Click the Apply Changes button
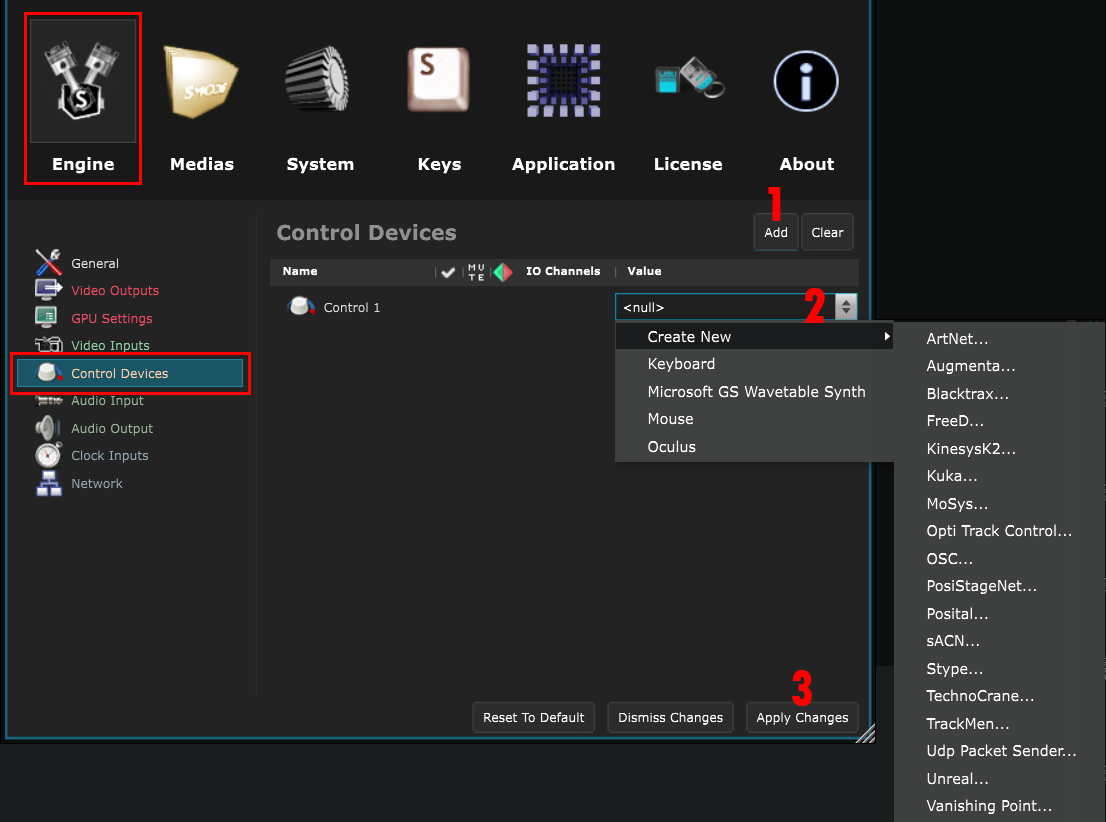This screenshot has width=1106, height=822. click(x=802, y=717)
